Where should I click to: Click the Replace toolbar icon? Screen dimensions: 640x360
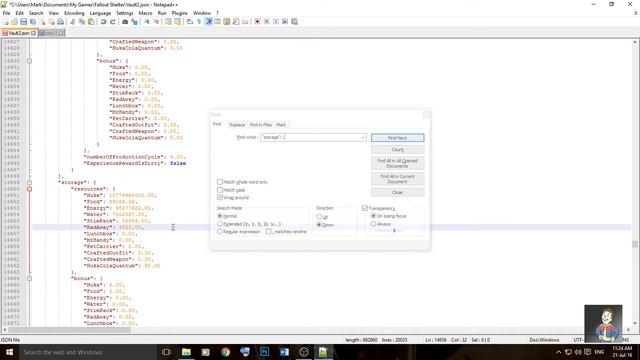134,22
